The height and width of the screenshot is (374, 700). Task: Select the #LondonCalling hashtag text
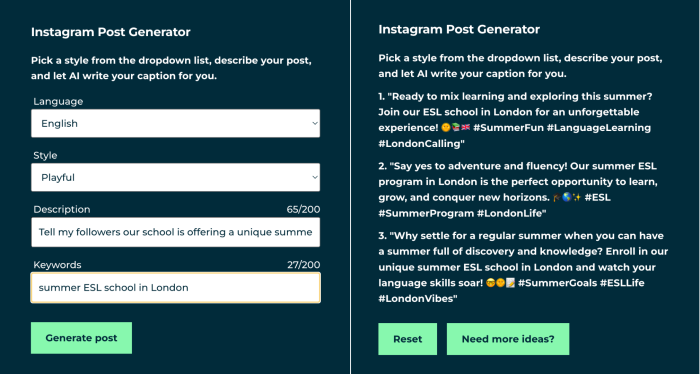tap(419, 144)
